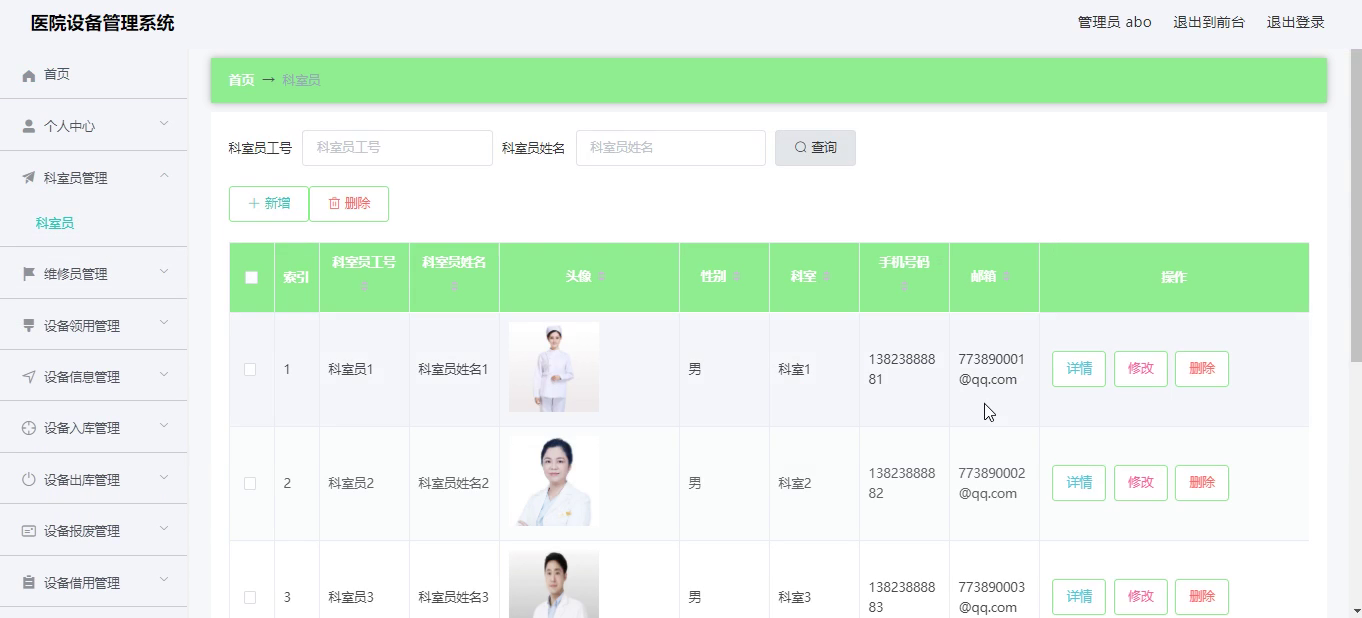
Task: Expand the 设备信息管理 menu chevron
Action: (164, 375)
